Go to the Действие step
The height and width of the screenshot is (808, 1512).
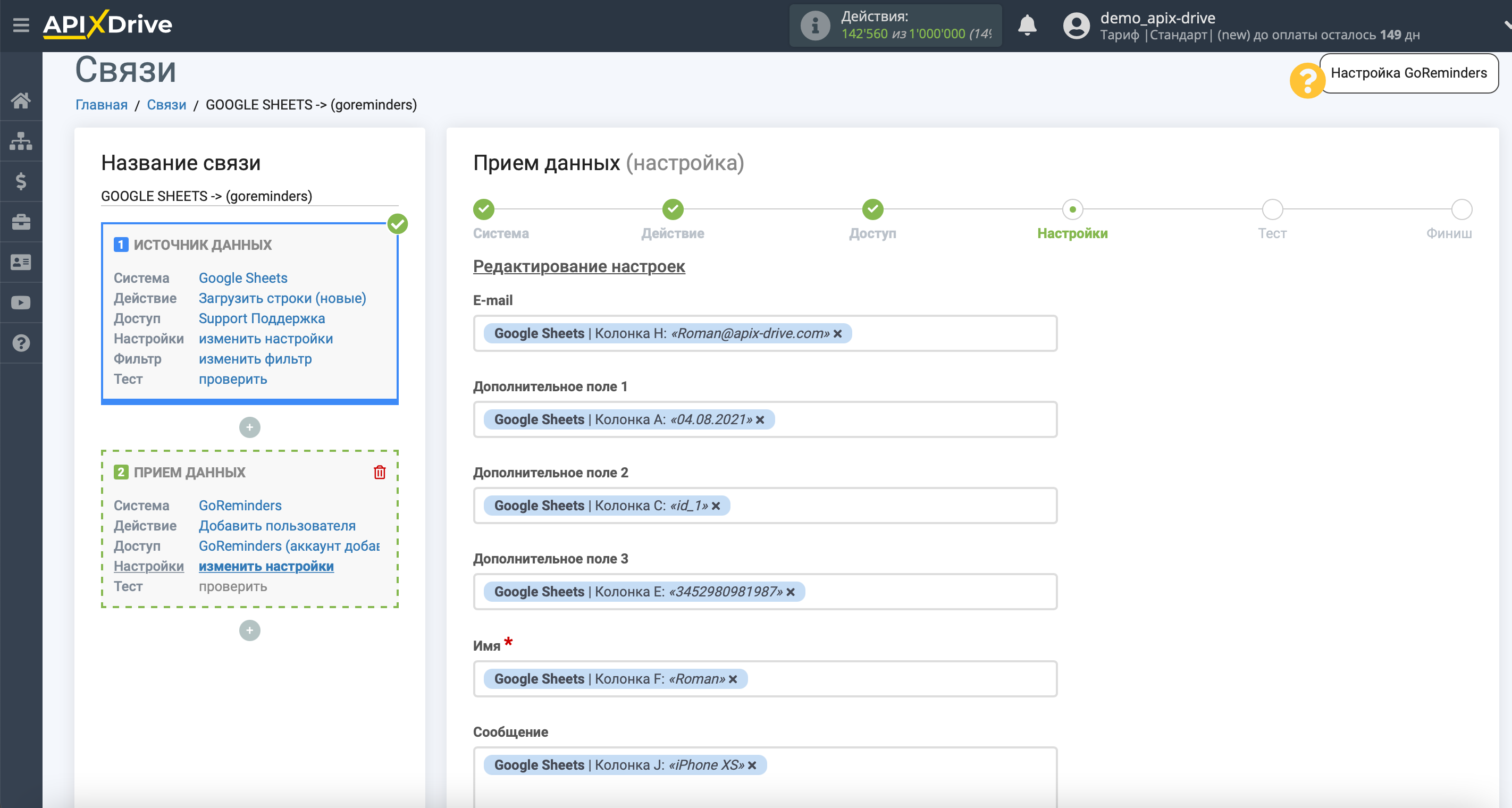pos(673,209)
